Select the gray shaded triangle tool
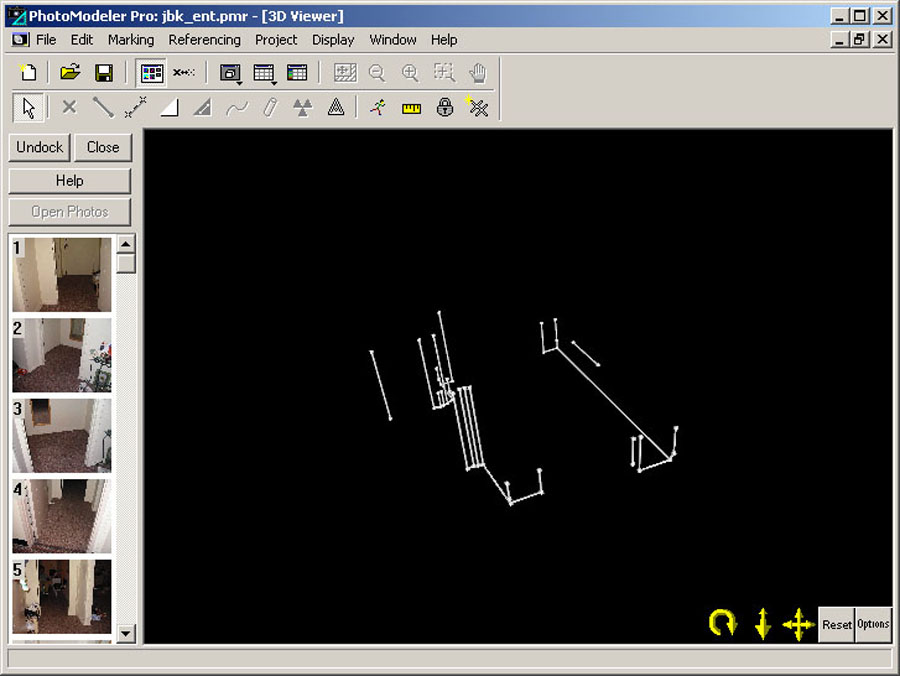The width and height of the screenshot is (900, 676). pyautogui.click(x=203, y=107)
